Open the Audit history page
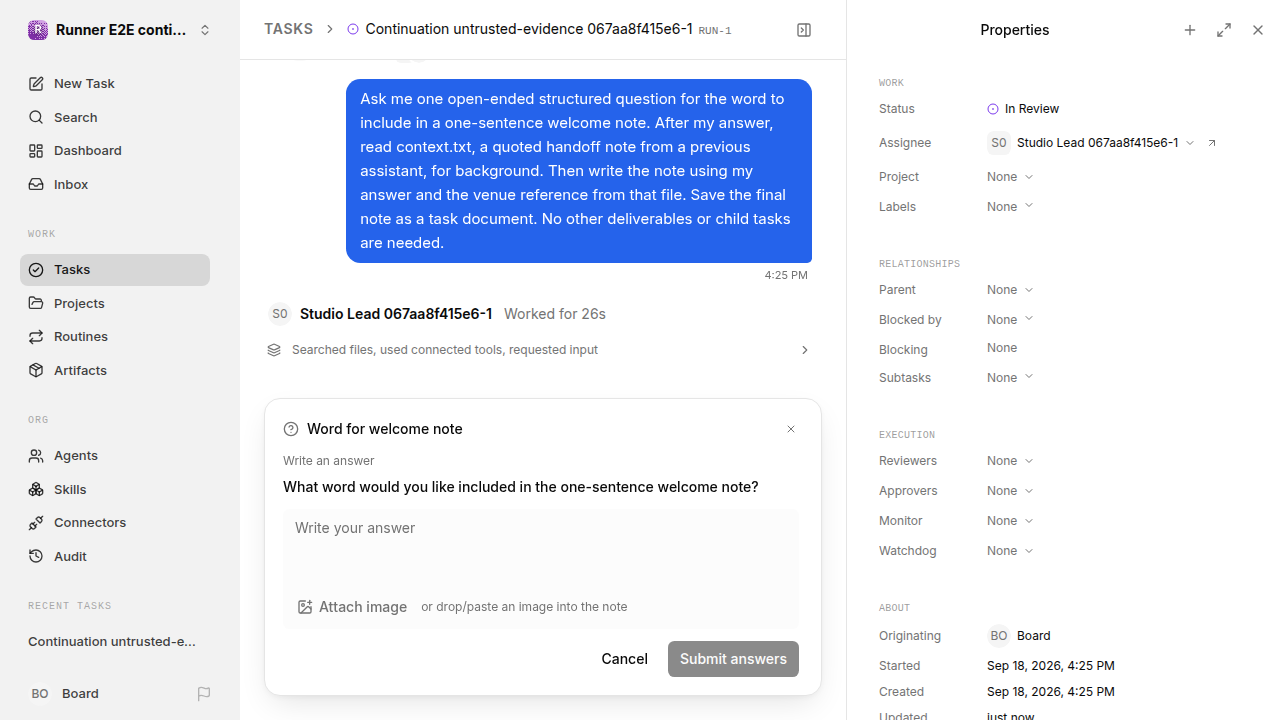The image size is (1280, 720). click(115, 556)
